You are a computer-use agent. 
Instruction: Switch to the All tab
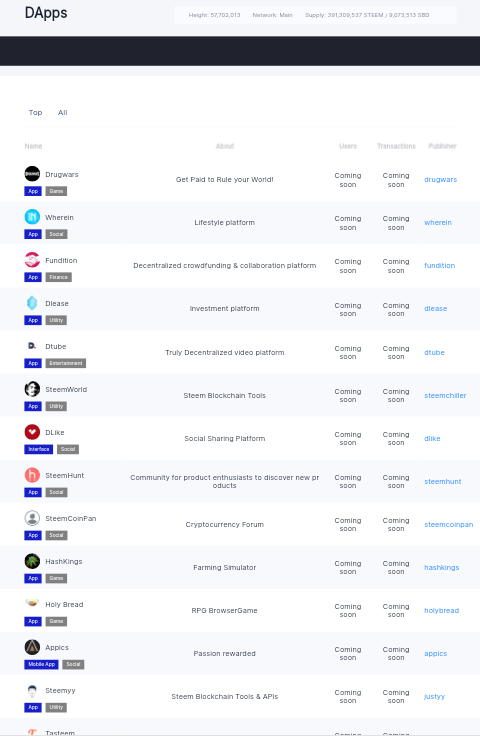[63, 112]
